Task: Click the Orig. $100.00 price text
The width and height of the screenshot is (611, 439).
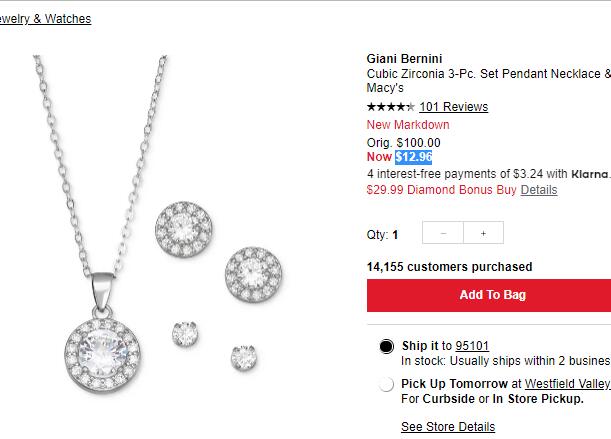Action: (403, 142)
